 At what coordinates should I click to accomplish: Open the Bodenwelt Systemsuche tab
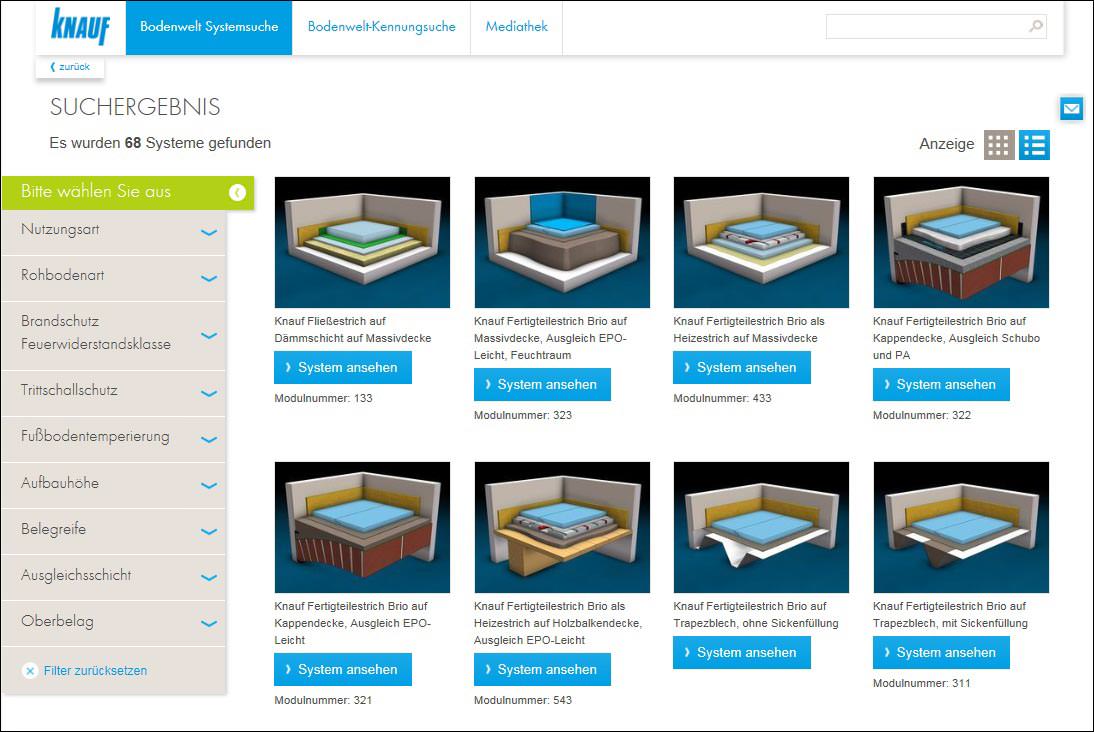pyautogui.click(x=209, y=27)
